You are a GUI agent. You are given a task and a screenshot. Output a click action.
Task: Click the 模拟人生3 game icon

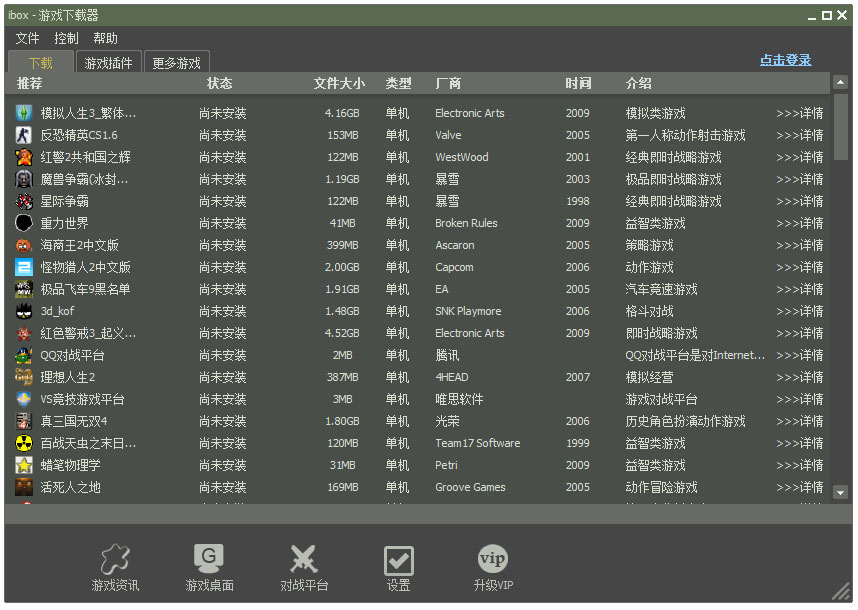click(x=24, y=113)
